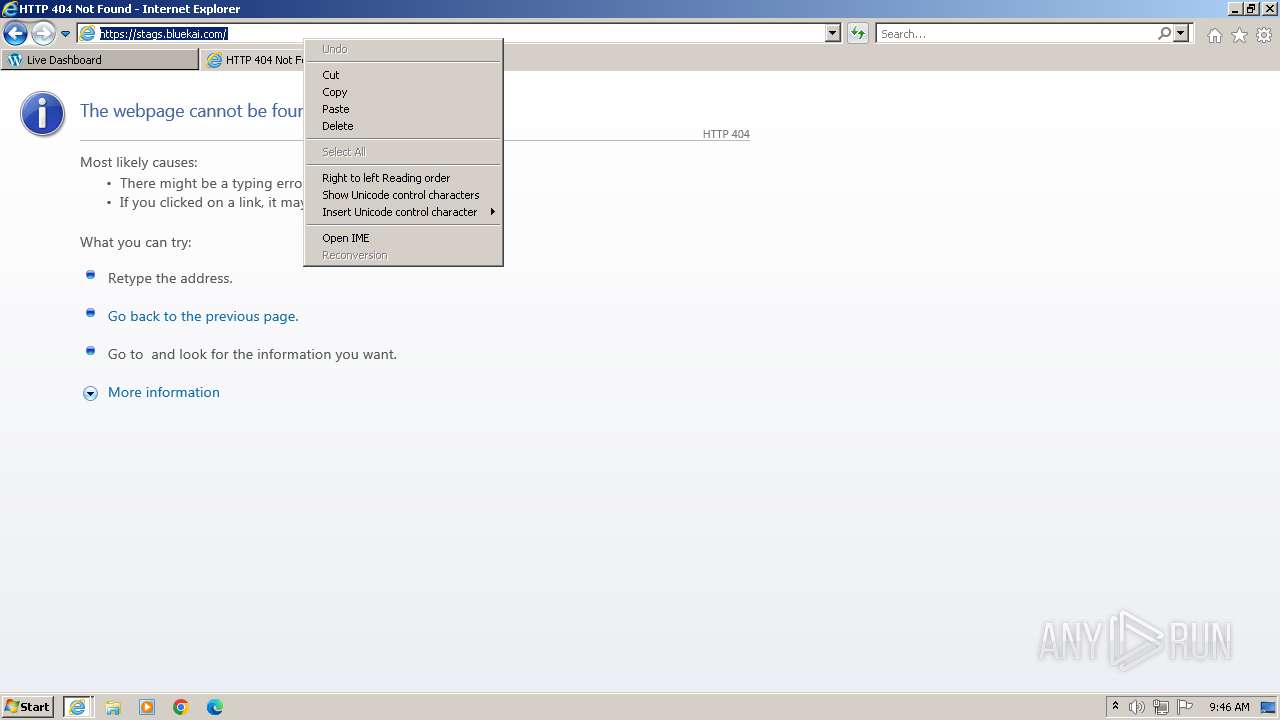Click the green Refresh page button
Viewport: 1280px width, 720px height.
click(x=858, y=33)
